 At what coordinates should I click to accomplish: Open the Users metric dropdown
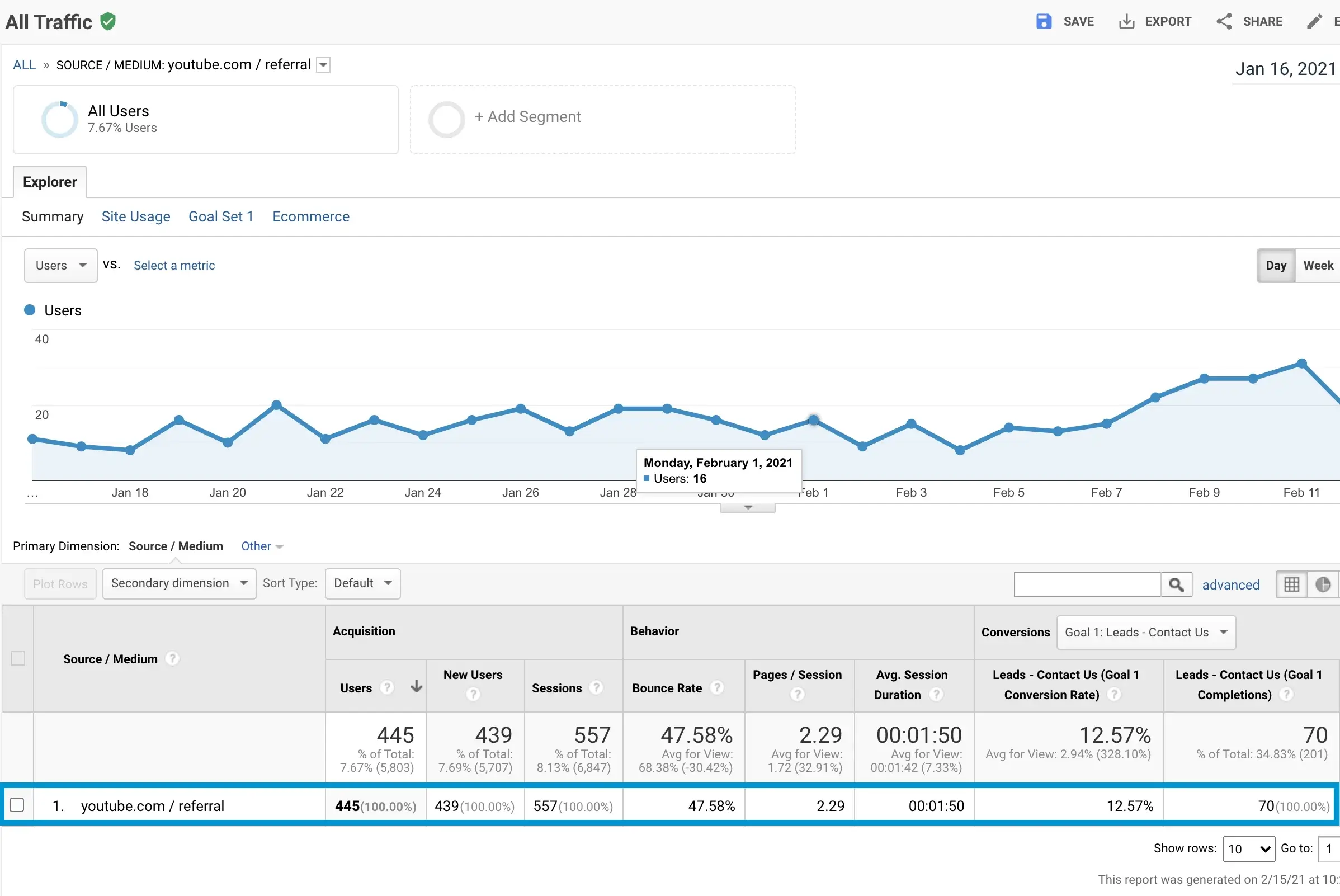pos(60,265)
